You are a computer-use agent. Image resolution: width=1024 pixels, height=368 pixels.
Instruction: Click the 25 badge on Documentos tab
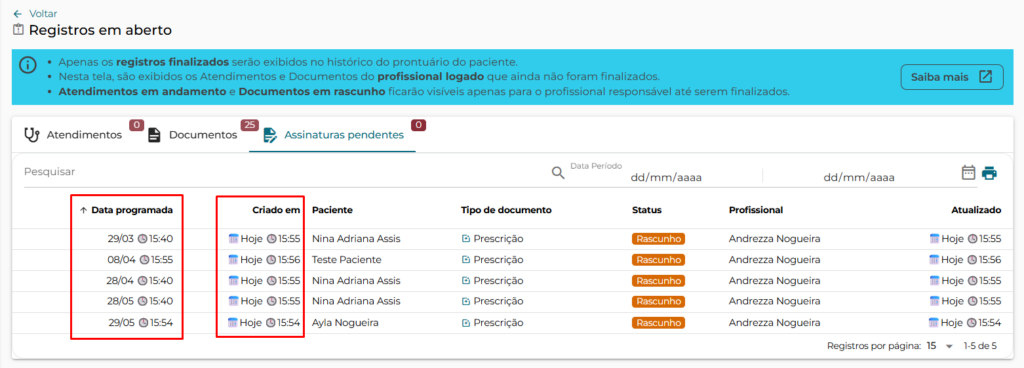249,125
